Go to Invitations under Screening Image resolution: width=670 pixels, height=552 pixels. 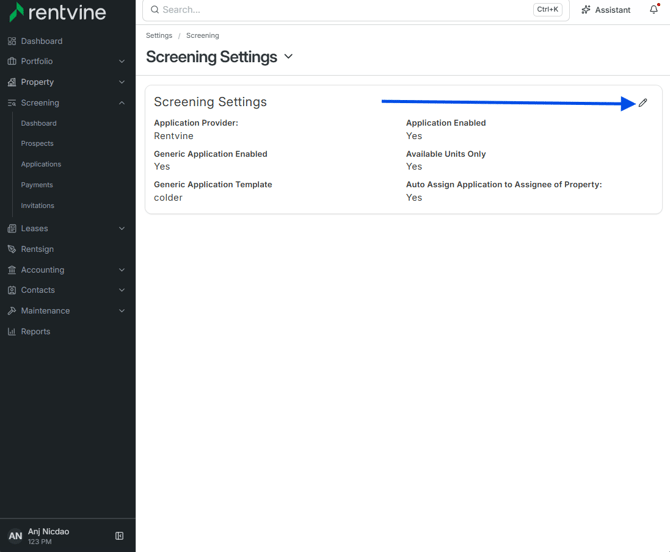[38, 206]
